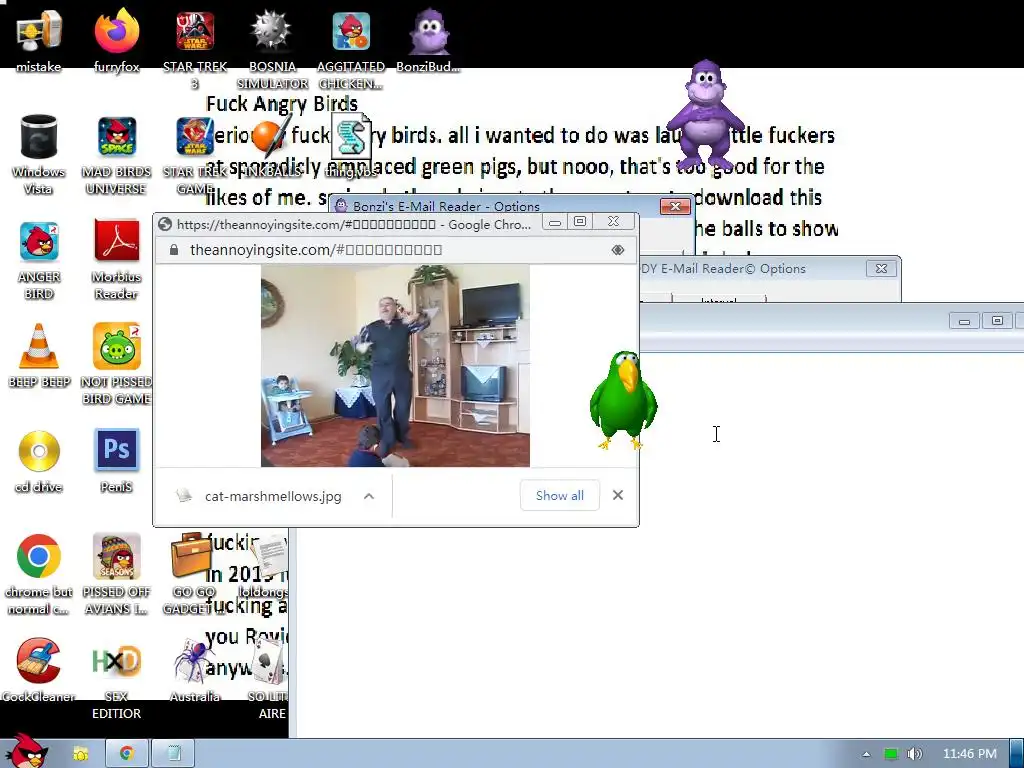
Task: Switch to Chrome via the taskbar button
Action: 126,754
